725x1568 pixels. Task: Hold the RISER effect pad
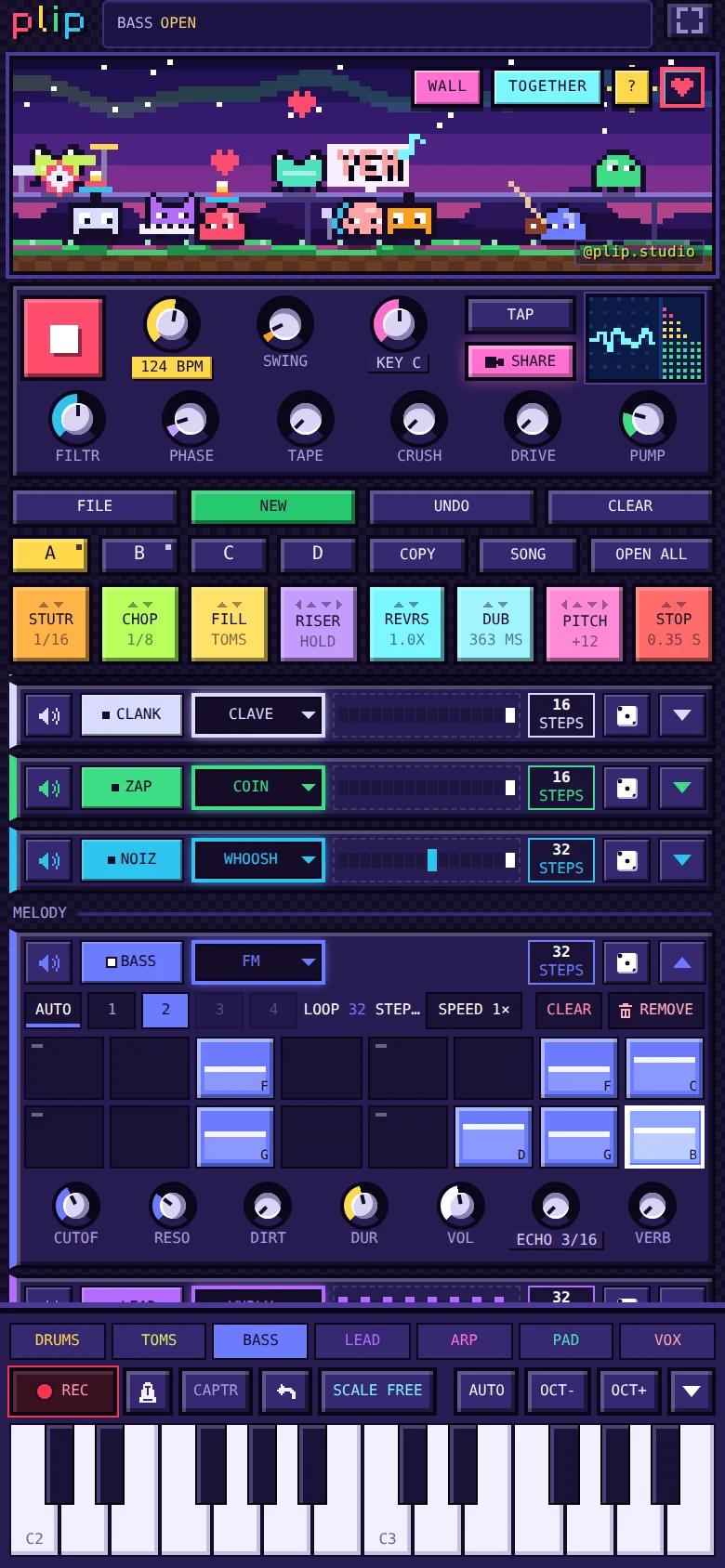pyautogui.click(x=318, y=624)
